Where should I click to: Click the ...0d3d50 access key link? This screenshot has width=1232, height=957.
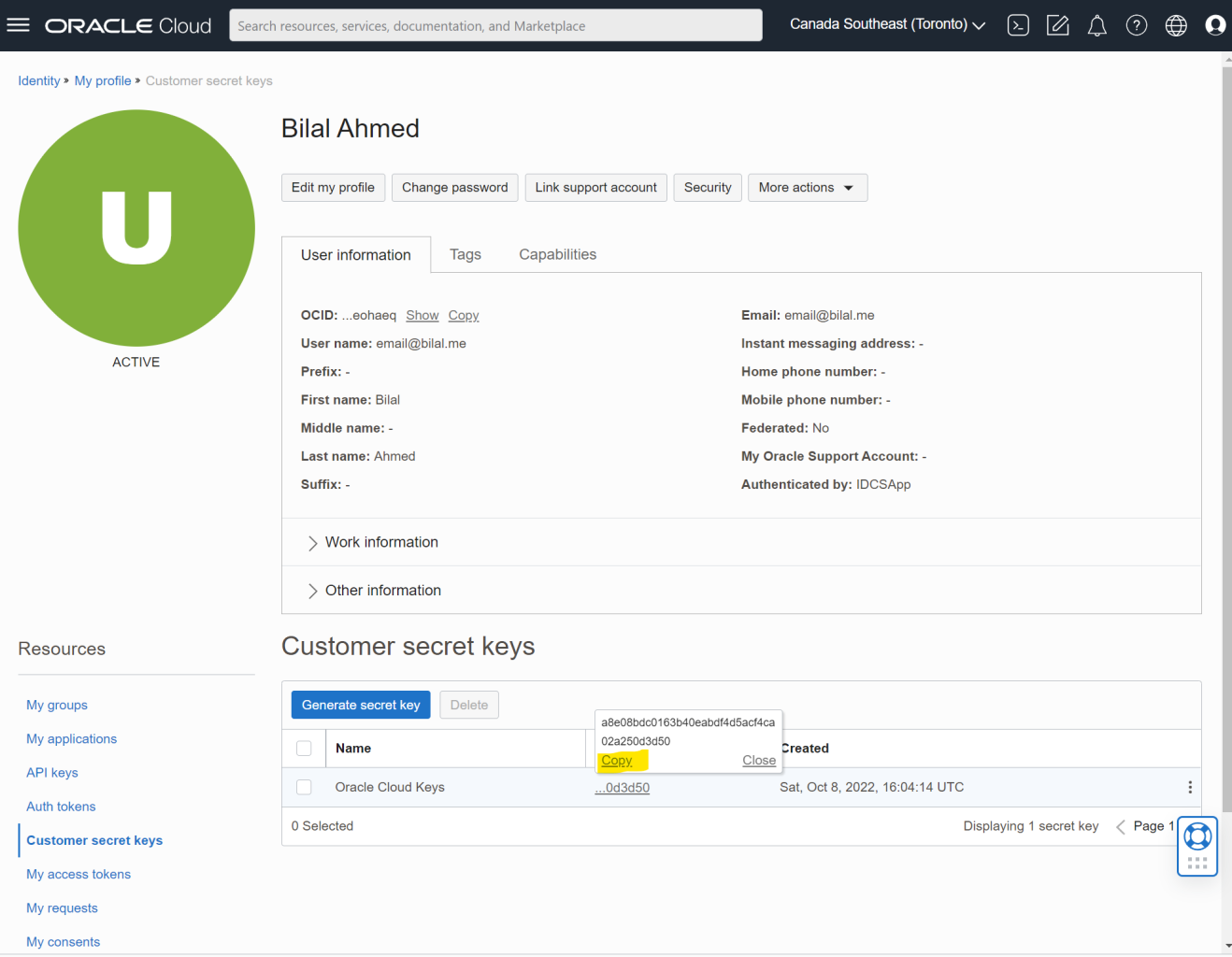tap(623, 788)
